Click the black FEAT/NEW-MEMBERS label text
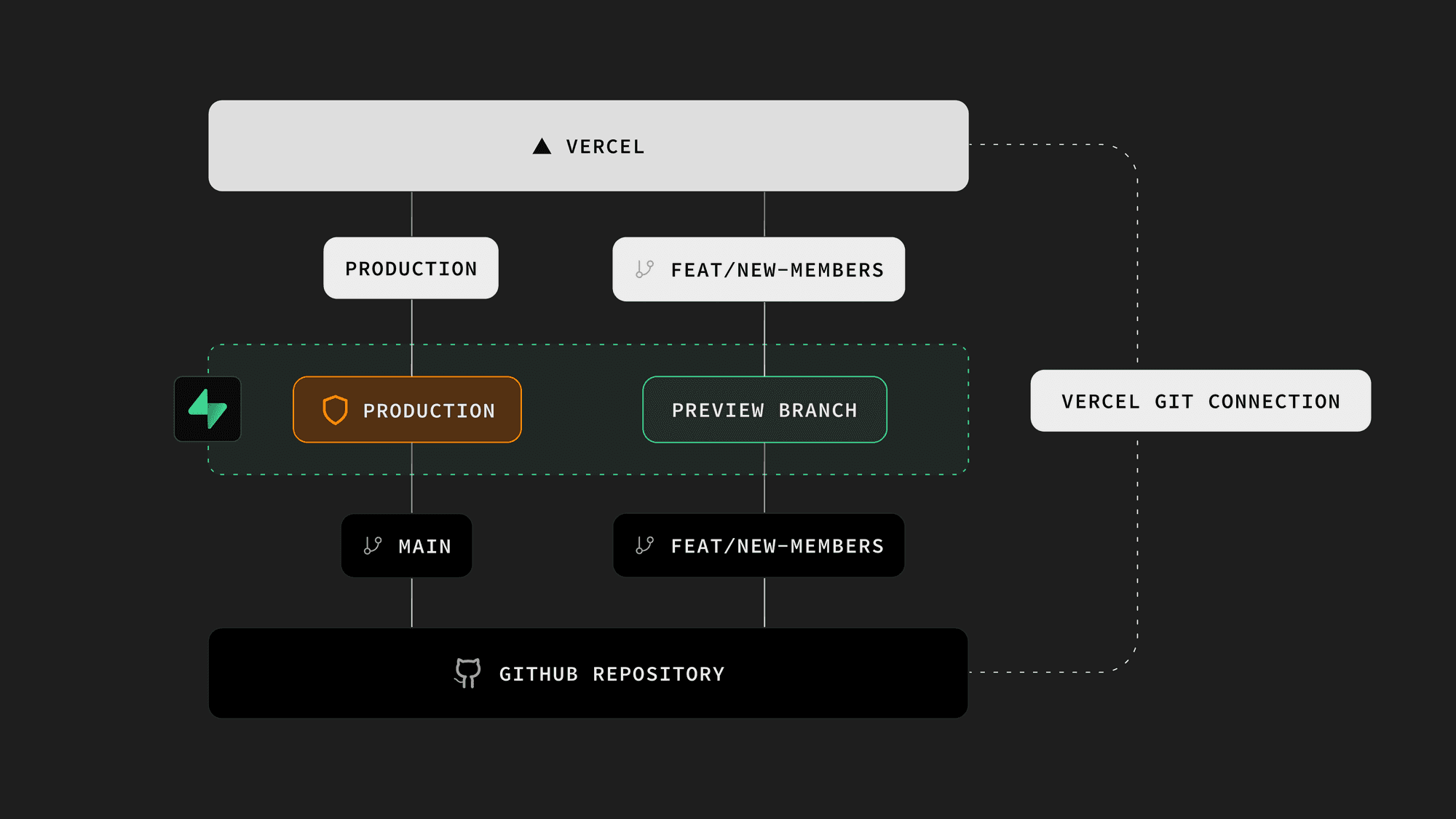The width and height of the screenshot is (1456, 819). (x=777, y=546)
